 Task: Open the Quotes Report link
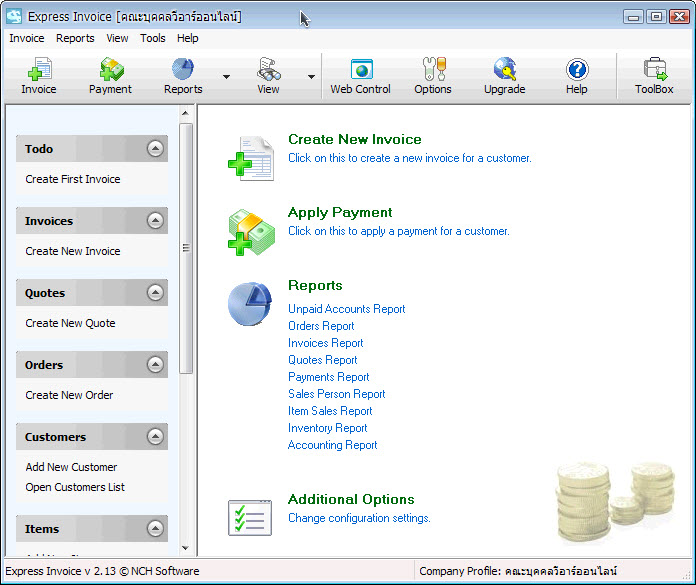coord(322,360)
